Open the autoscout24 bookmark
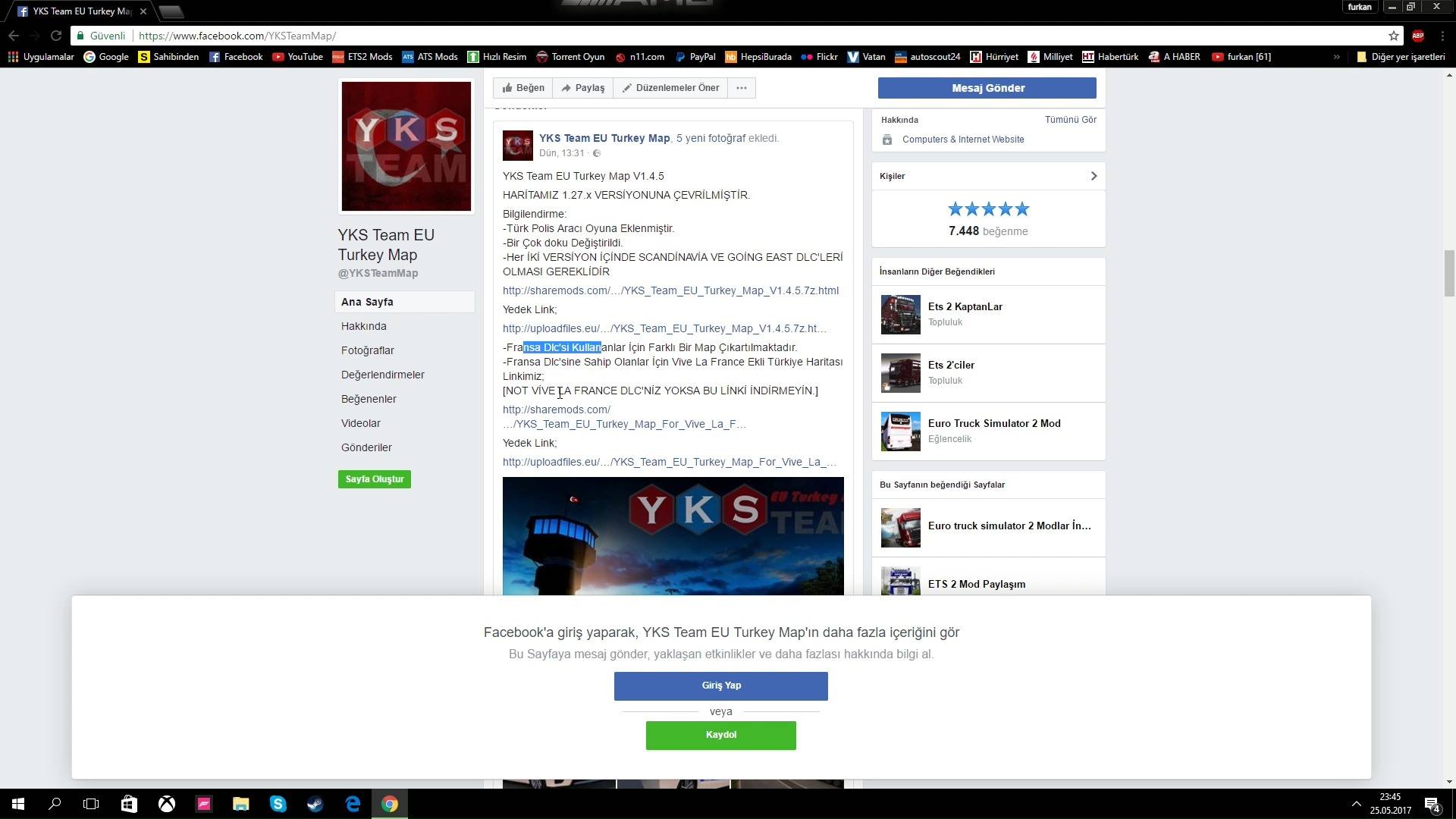 927,57
